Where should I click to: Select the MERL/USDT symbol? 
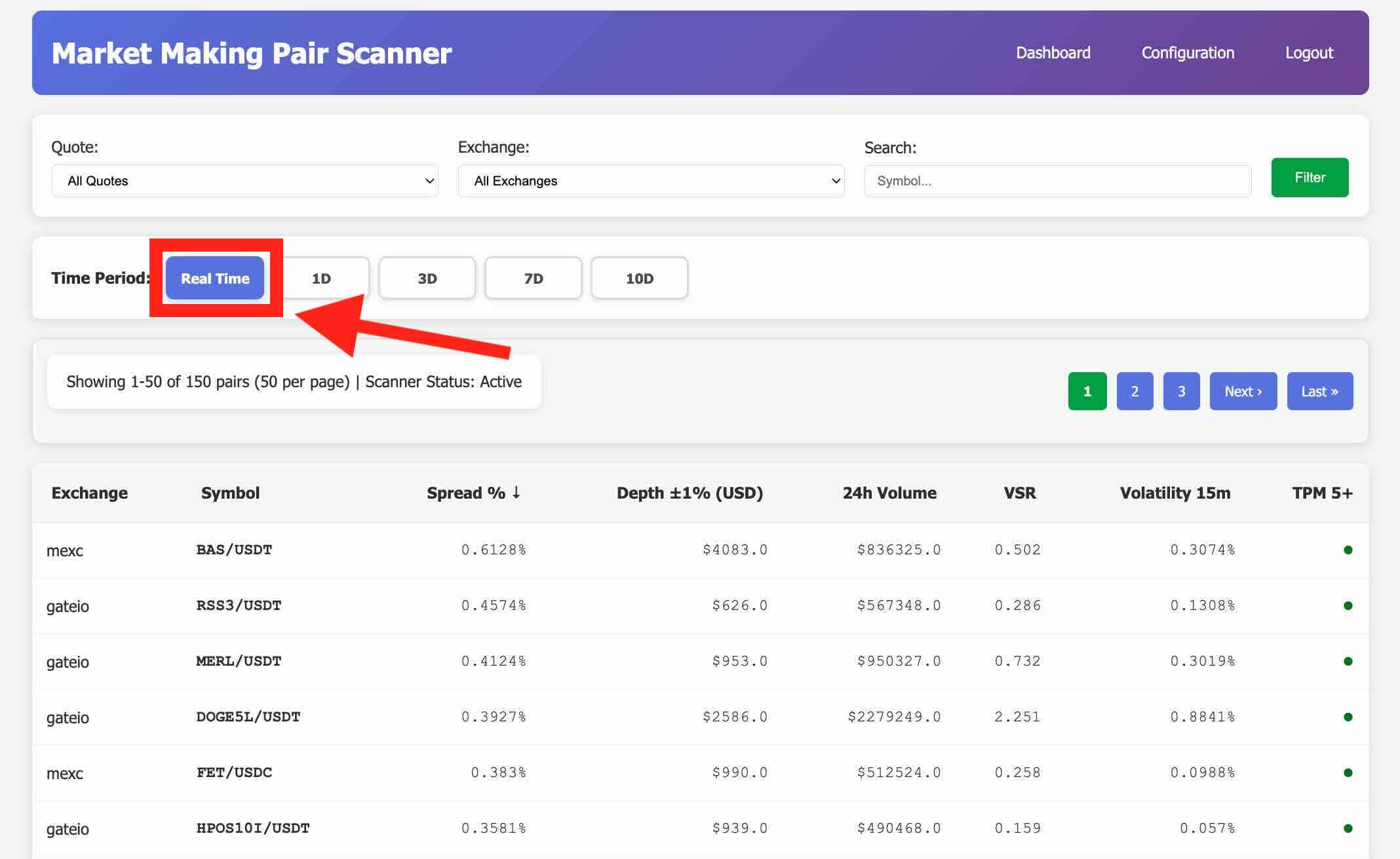pos(239,661)
